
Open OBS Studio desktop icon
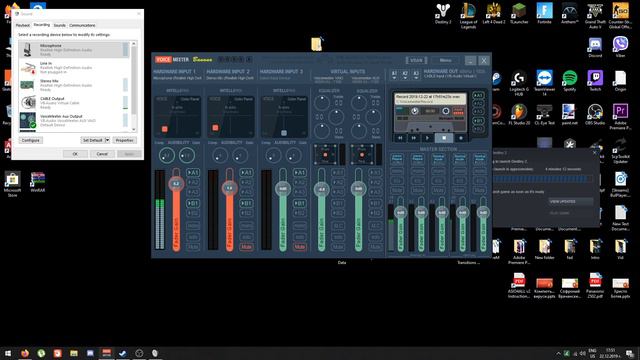[595, 114]
